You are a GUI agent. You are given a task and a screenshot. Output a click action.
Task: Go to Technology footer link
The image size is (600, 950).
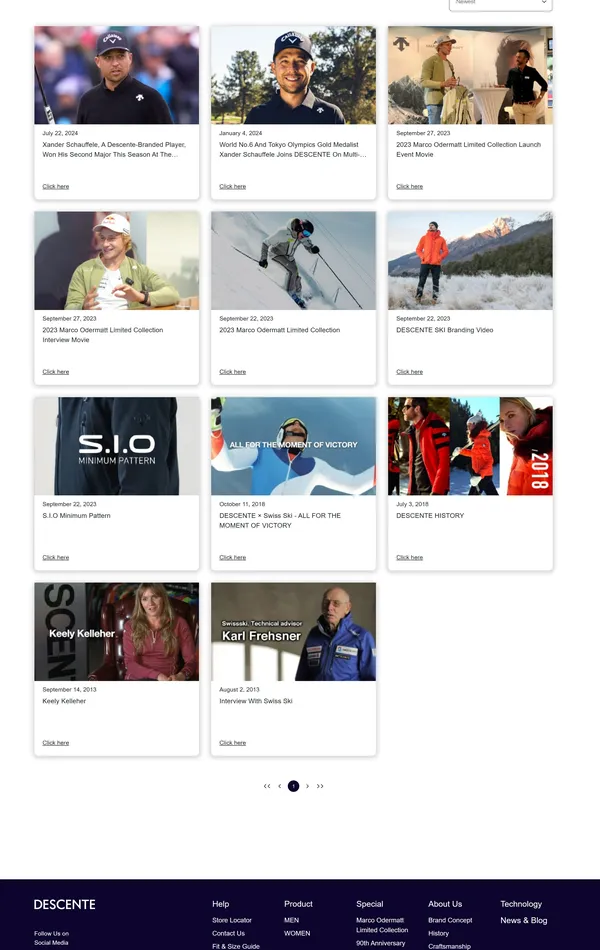coord(521,904)
